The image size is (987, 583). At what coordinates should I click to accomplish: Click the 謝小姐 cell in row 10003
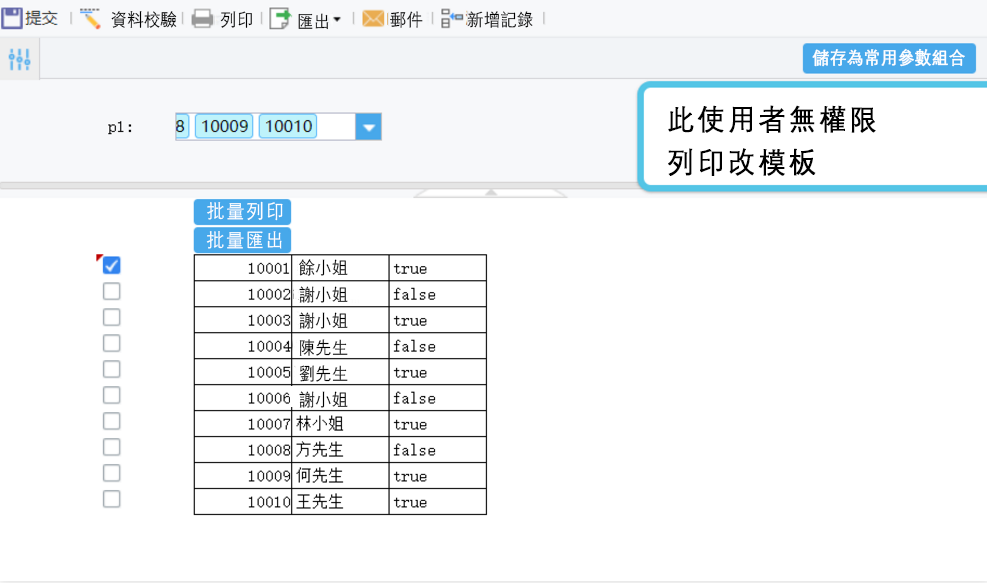341,320
